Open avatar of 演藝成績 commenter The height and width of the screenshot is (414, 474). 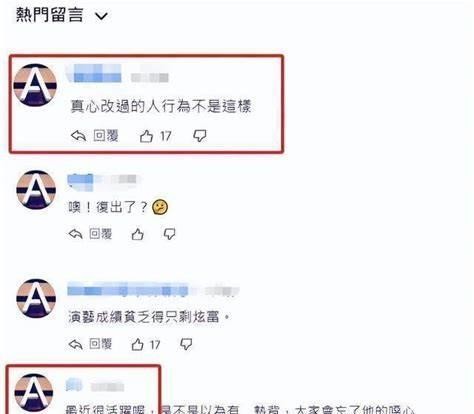[x=36, y=298]
